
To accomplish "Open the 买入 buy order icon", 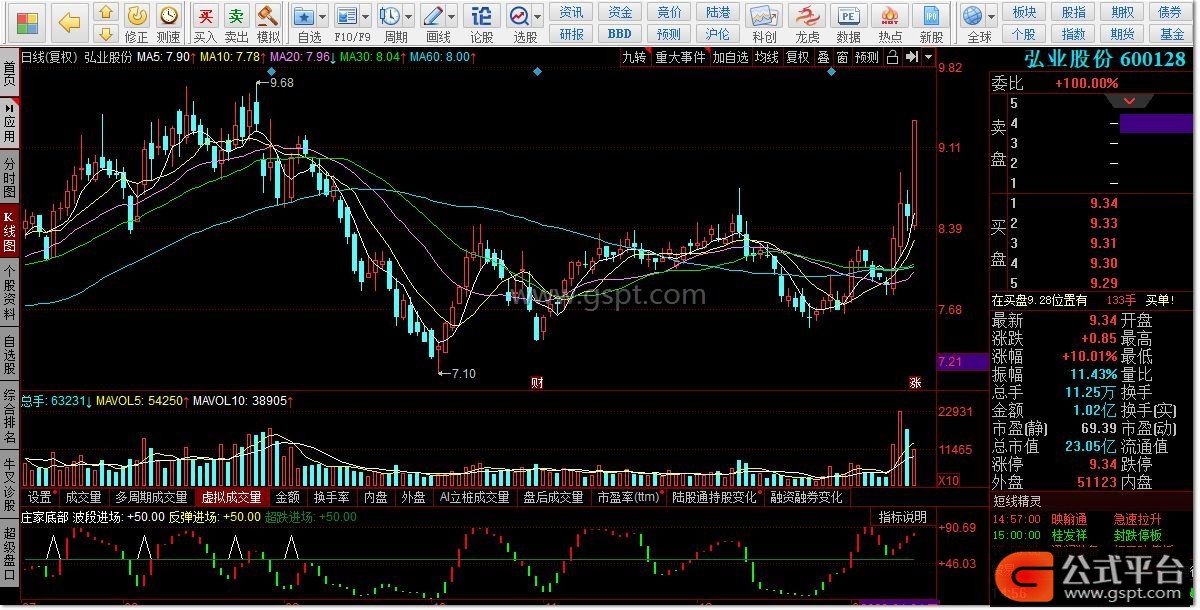I will click(205, 23).
